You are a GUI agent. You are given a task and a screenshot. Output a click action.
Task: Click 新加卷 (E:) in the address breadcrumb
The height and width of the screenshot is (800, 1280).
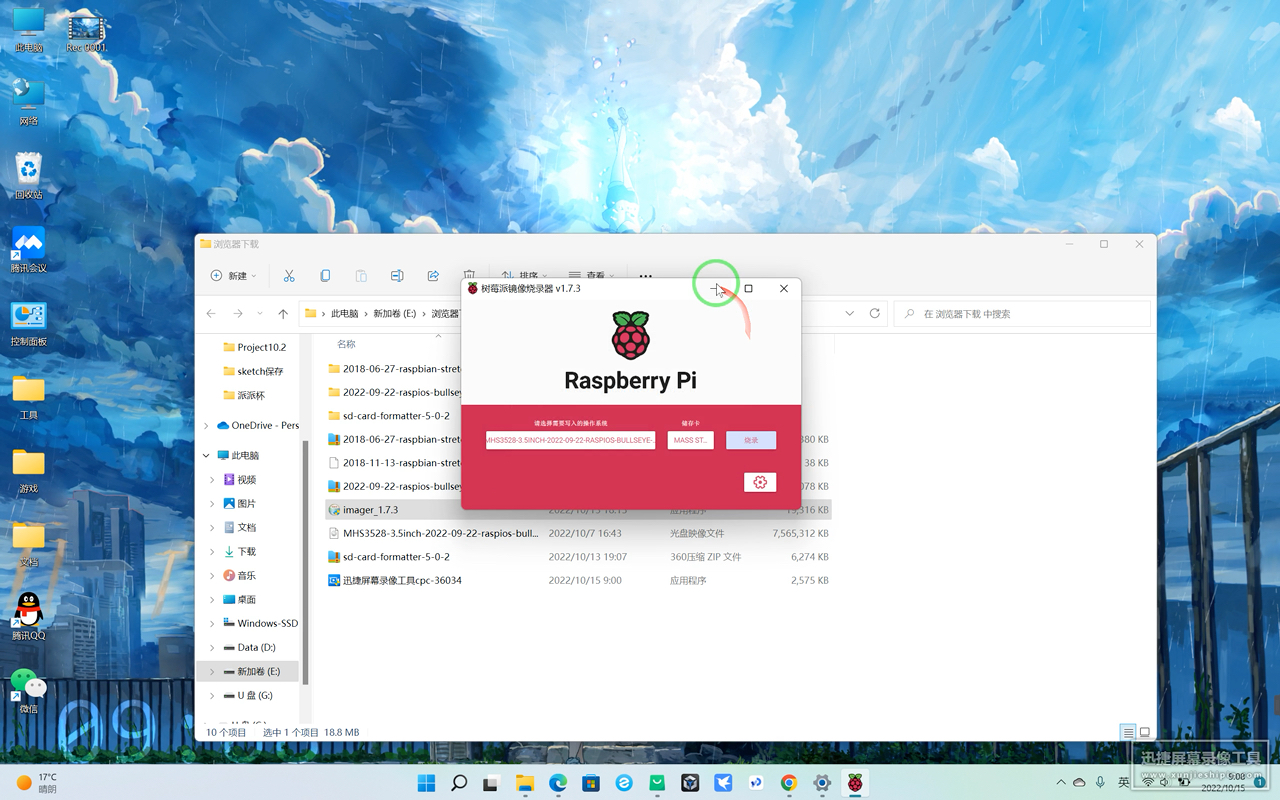coord(394,314)
